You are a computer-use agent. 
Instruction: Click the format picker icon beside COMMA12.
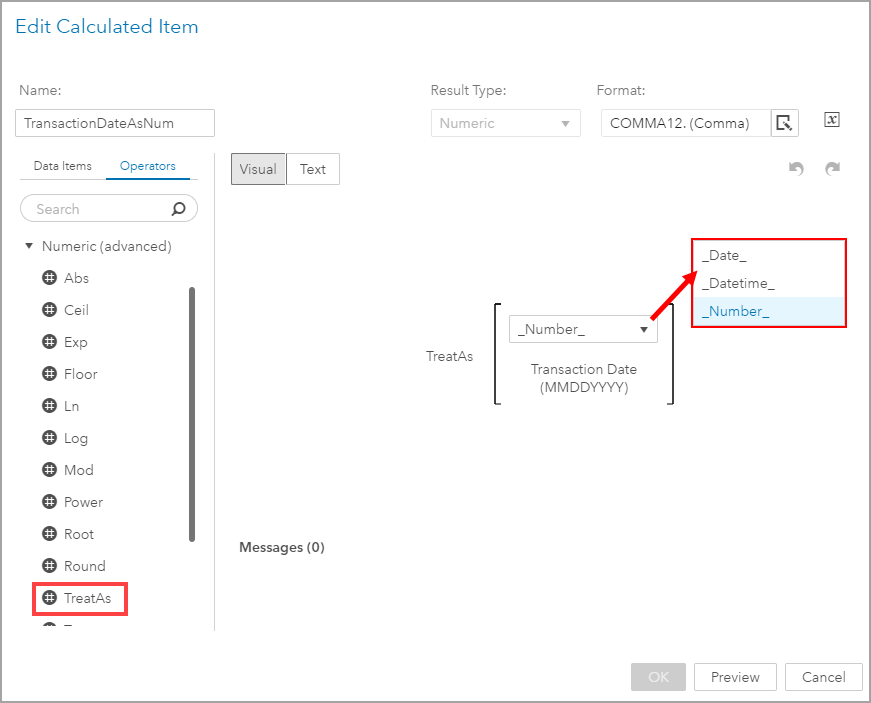pos(784,123)
